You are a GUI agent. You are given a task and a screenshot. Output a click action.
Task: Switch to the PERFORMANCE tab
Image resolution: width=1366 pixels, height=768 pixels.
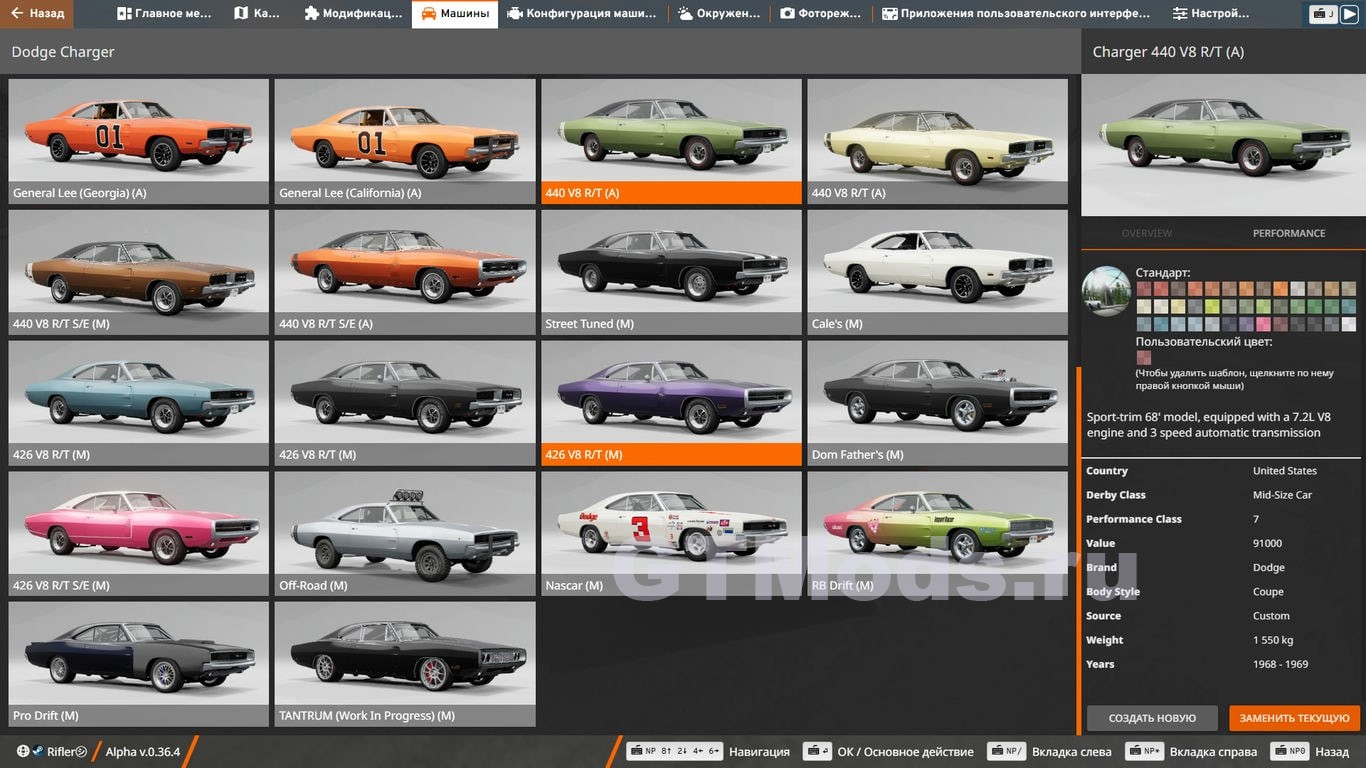1289,233
